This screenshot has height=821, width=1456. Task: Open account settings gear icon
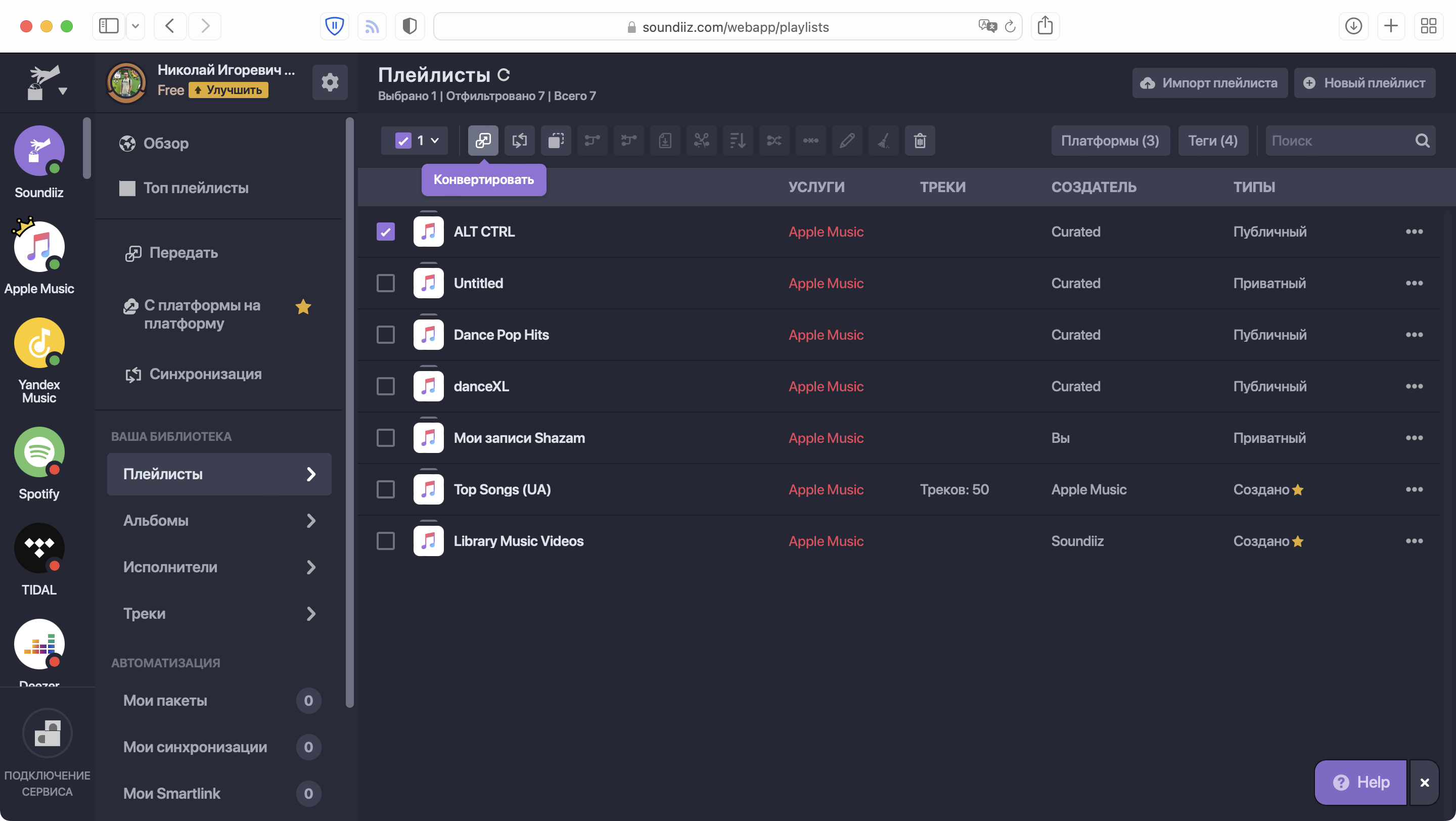[330, 82]
